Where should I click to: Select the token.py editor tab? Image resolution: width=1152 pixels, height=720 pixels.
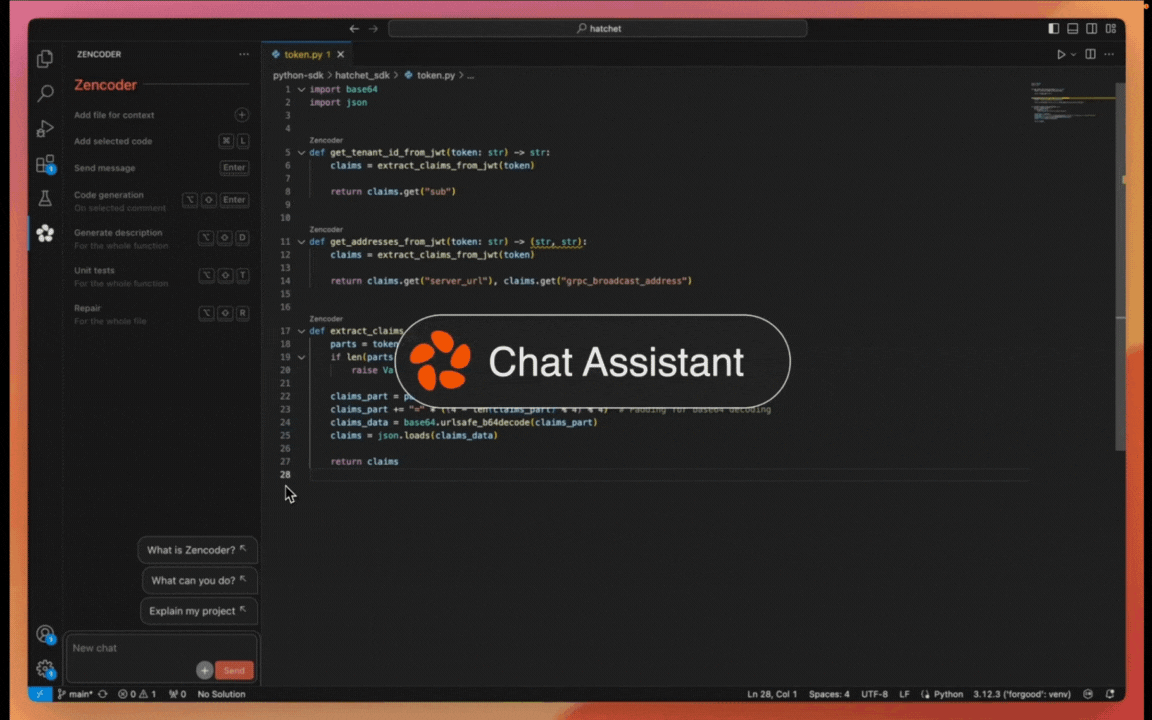click(305, 55)
